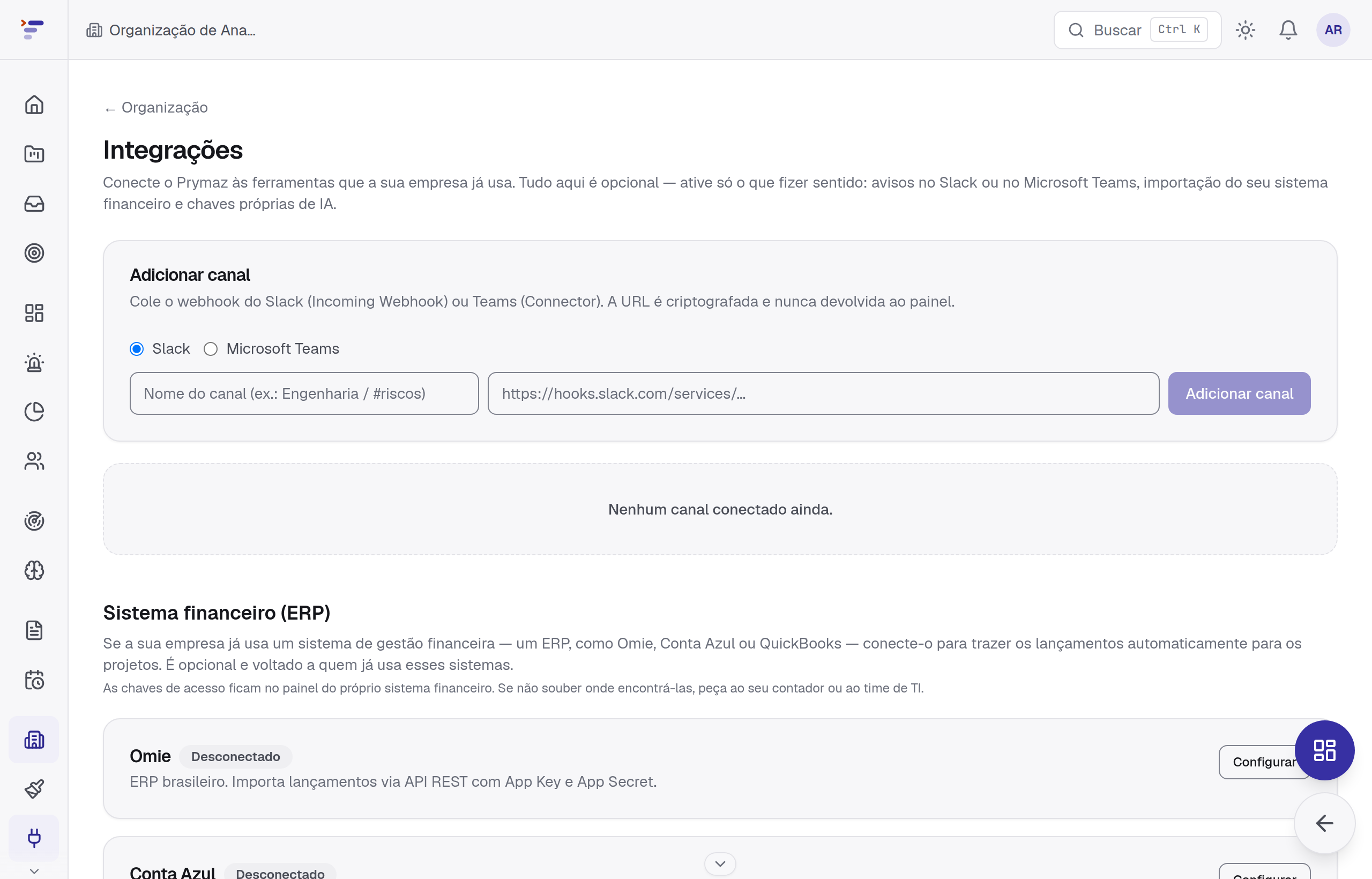This screenshot has height=879, width=1372.
Task: Open the target goals icon in sidebar
Action: pyautogui.click(x=34, y=253)
